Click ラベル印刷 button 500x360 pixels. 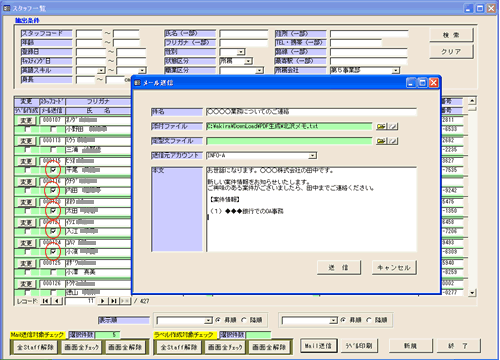359,346
